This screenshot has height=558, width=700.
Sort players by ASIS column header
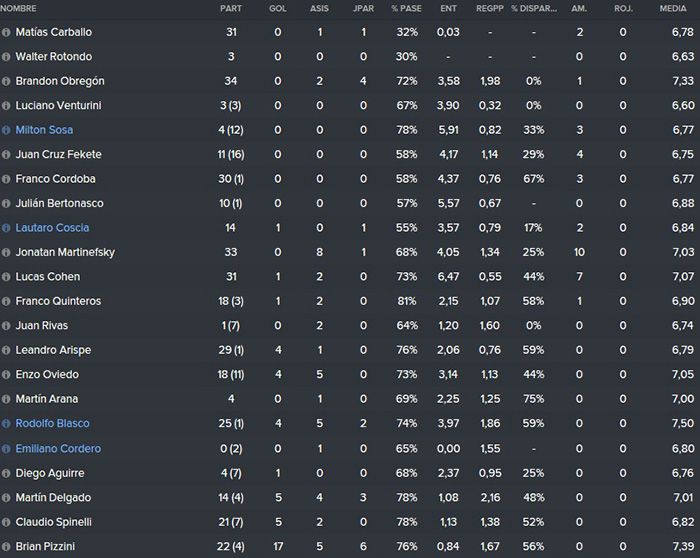(x=319, y=8)
